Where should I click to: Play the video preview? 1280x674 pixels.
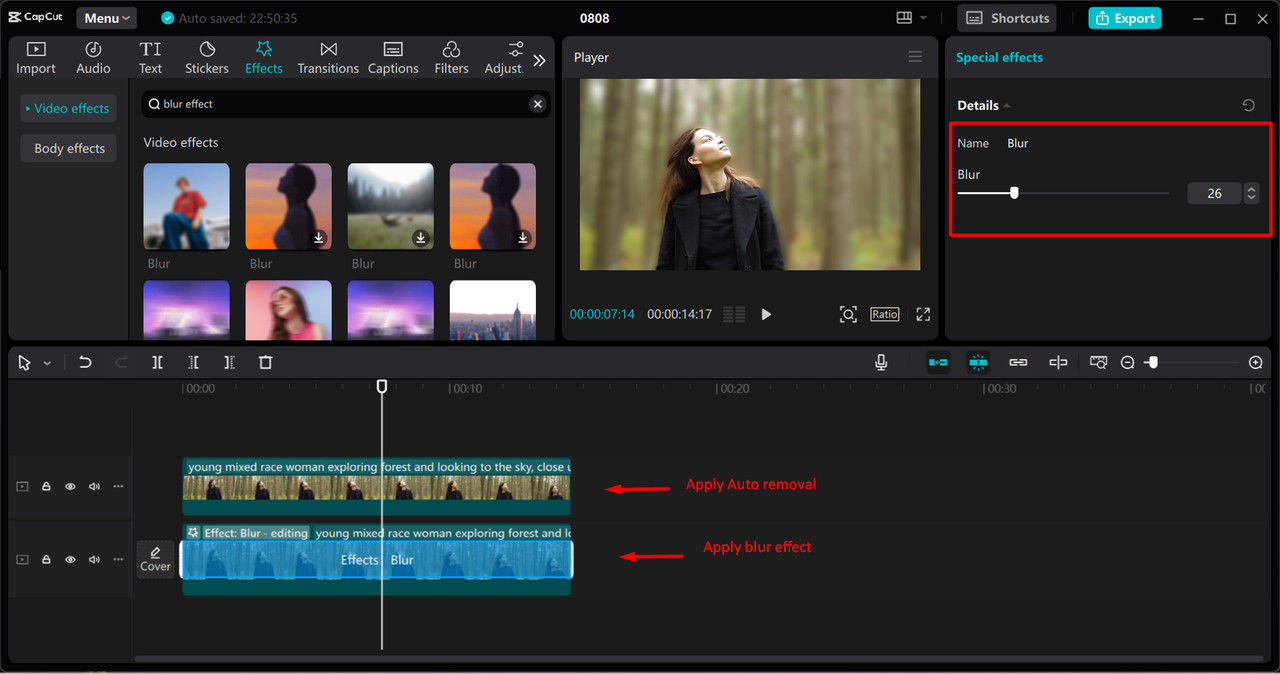[766, 314]
